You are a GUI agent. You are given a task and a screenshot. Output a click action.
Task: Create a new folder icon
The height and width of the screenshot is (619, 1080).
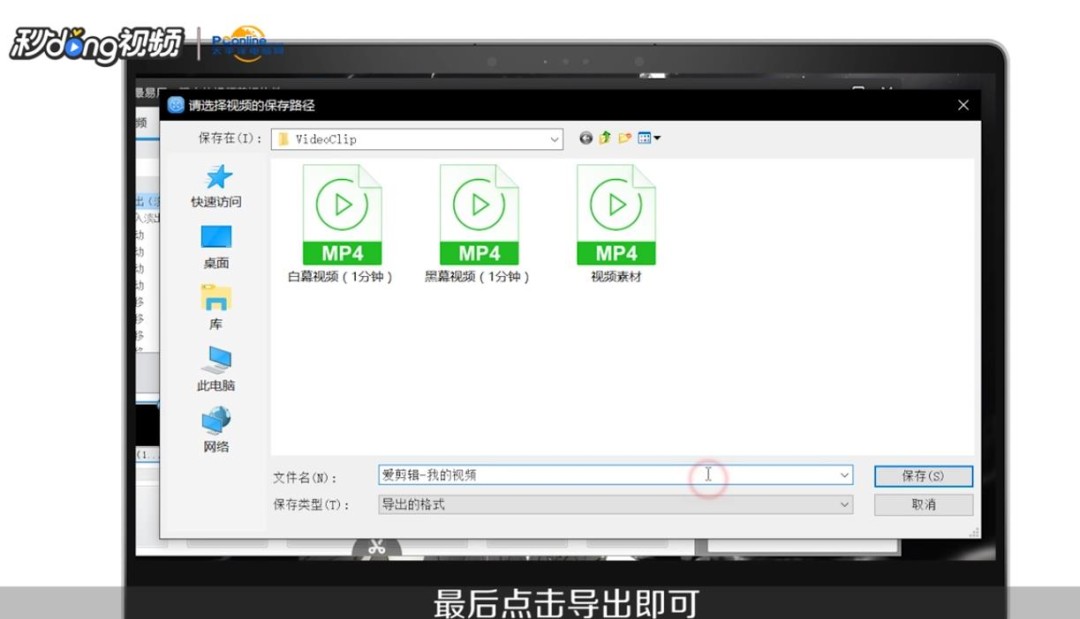[625, 138]
